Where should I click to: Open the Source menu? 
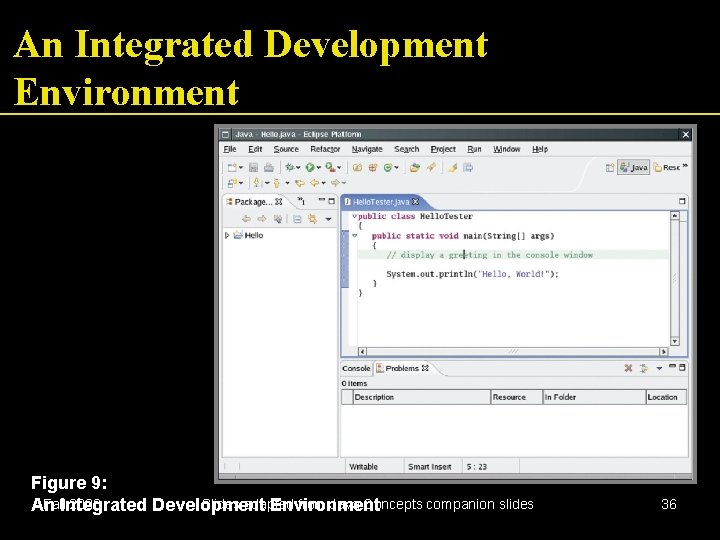[286, 149]
